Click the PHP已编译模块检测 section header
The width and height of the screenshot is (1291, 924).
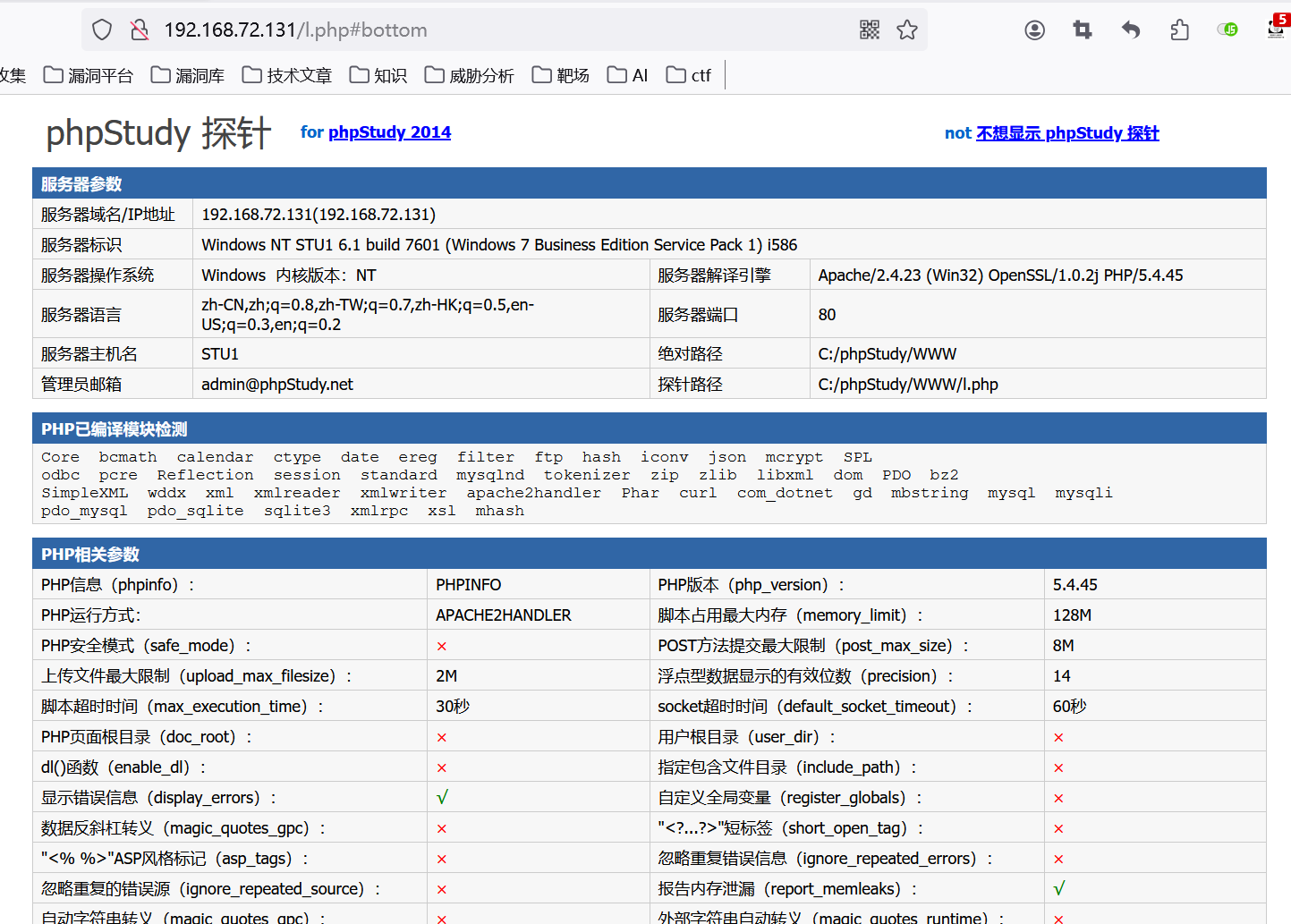click(650, 428)
